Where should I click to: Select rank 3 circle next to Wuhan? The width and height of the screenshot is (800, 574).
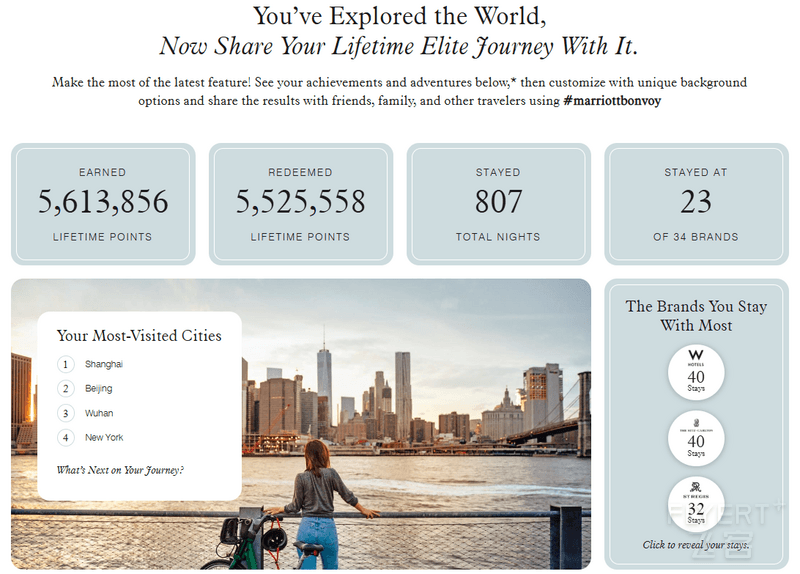[x=65, y=413]
